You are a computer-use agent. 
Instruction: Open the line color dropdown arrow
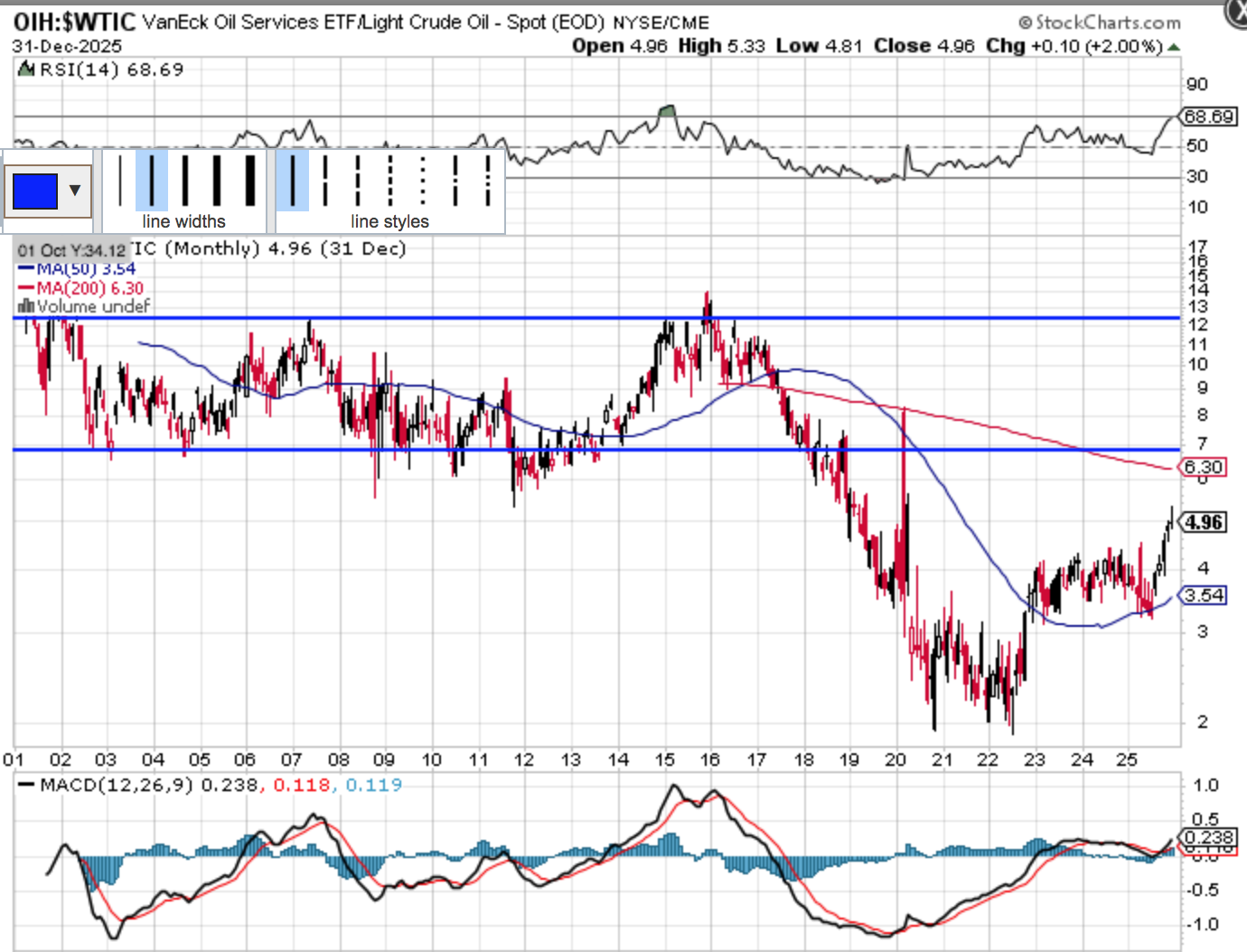(x=75, y=191)
